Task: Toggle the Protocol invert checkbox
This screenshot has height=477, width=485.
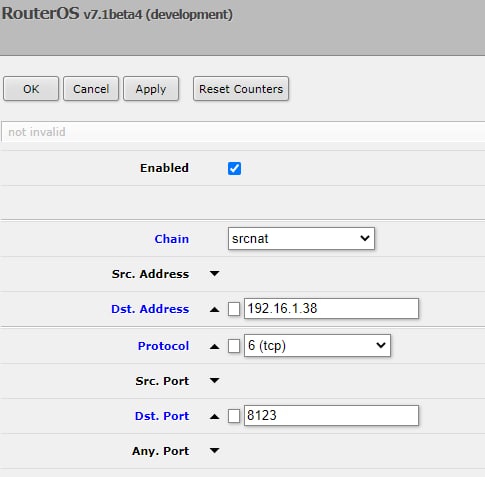Action: click(x=234, y=346)
